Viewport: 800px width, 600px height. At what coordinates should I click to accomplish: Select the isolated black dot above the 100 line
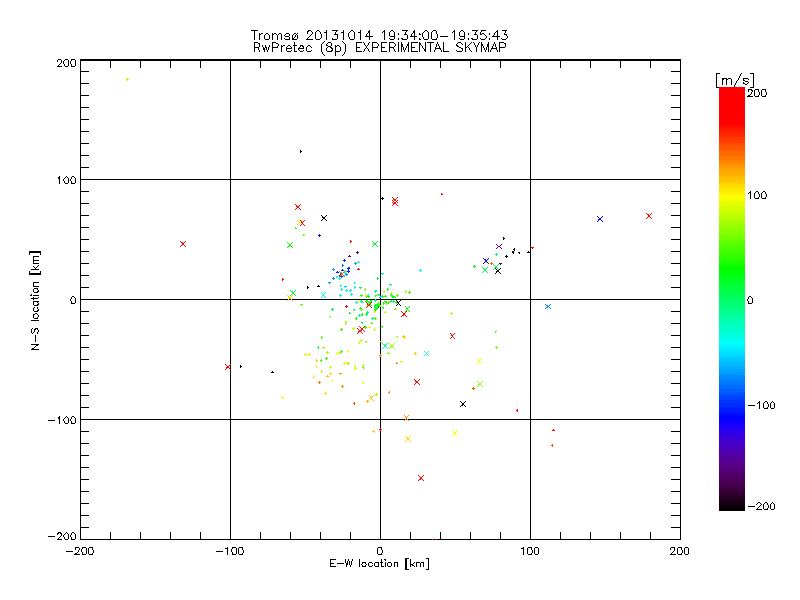[x=301, y=152]
